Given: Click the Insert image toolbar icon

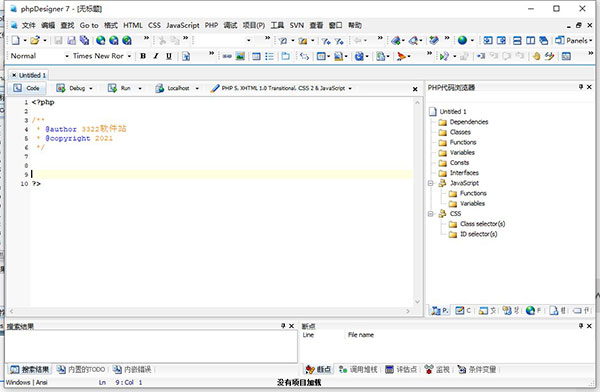Looking at the screenshot, I should click(x=240, y=56).
